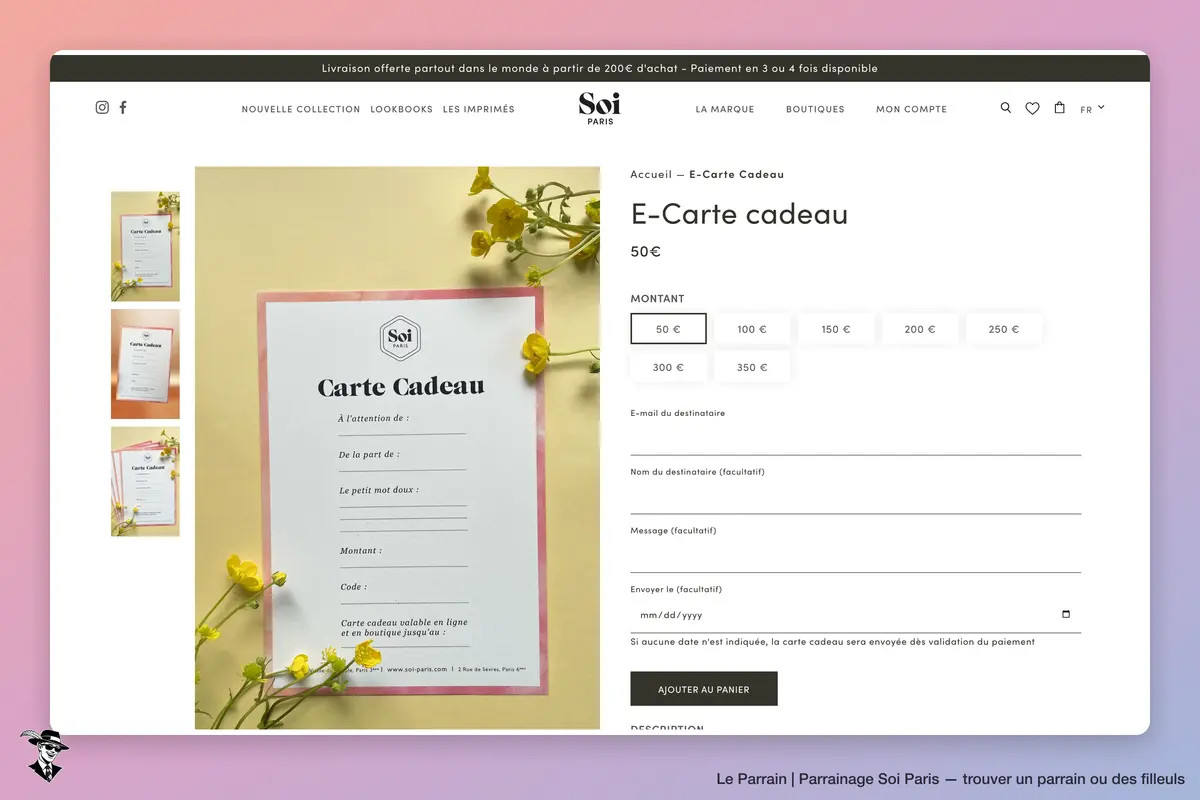This screenshot has width=1200, height=800.
Task: Click the Soi Paris logo
Action: point(600,108)
